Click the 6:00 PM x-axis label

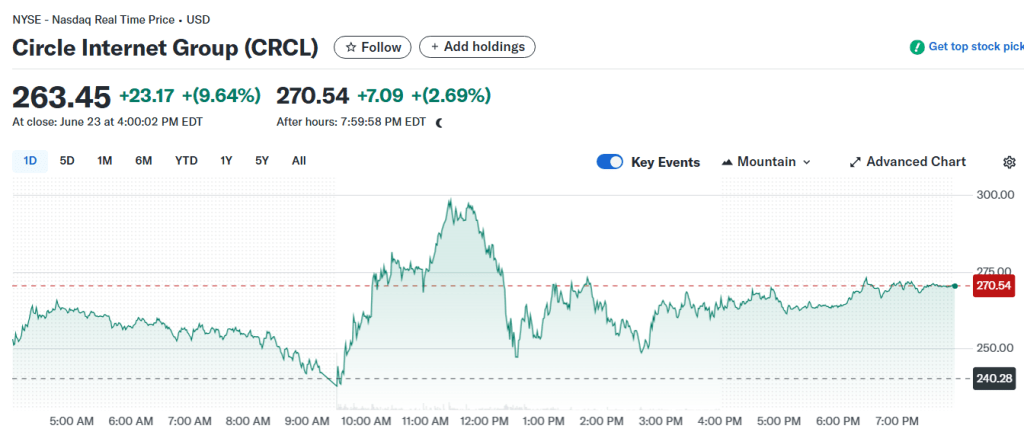pos(837,421)
